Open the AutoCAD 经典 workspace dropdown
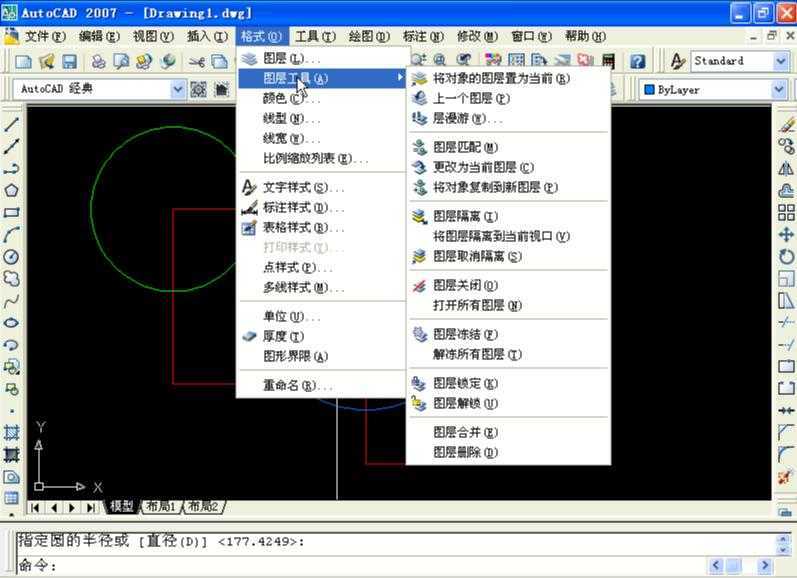The image size is (797, 578). point(177,89)
